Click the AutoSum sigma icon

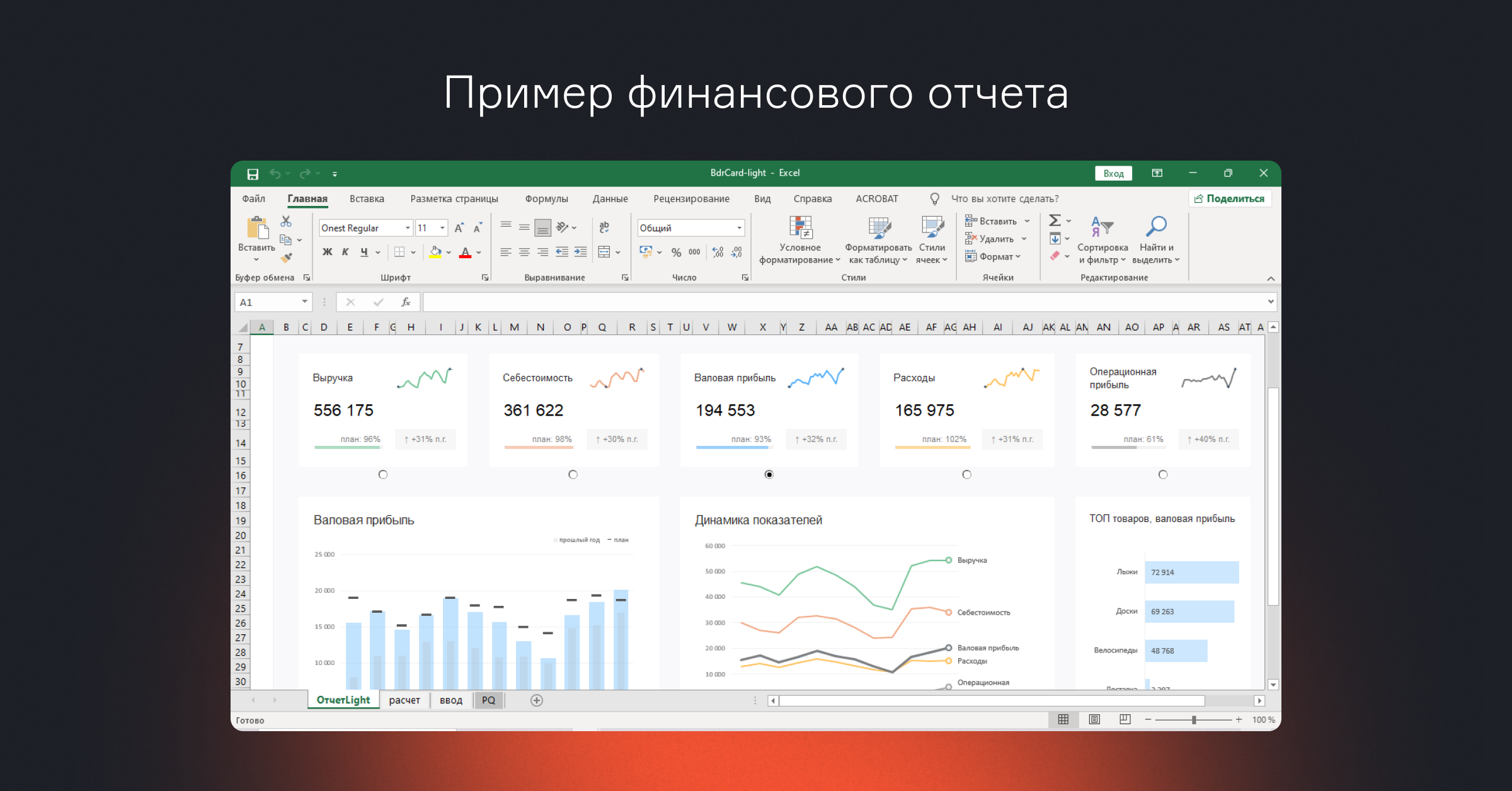[1054, 220]
